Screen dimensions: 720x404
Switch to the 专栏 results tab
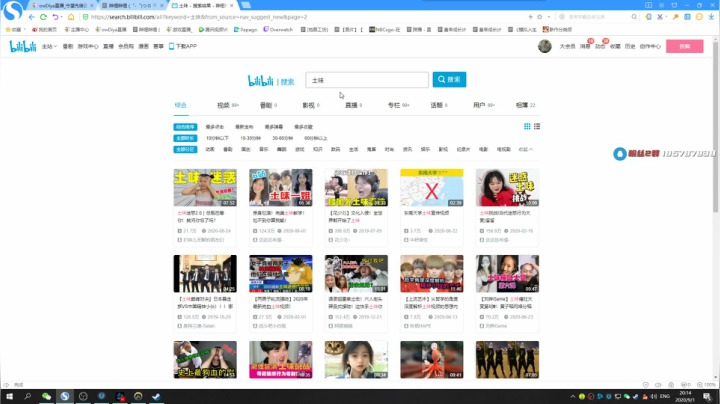(398, 105)
